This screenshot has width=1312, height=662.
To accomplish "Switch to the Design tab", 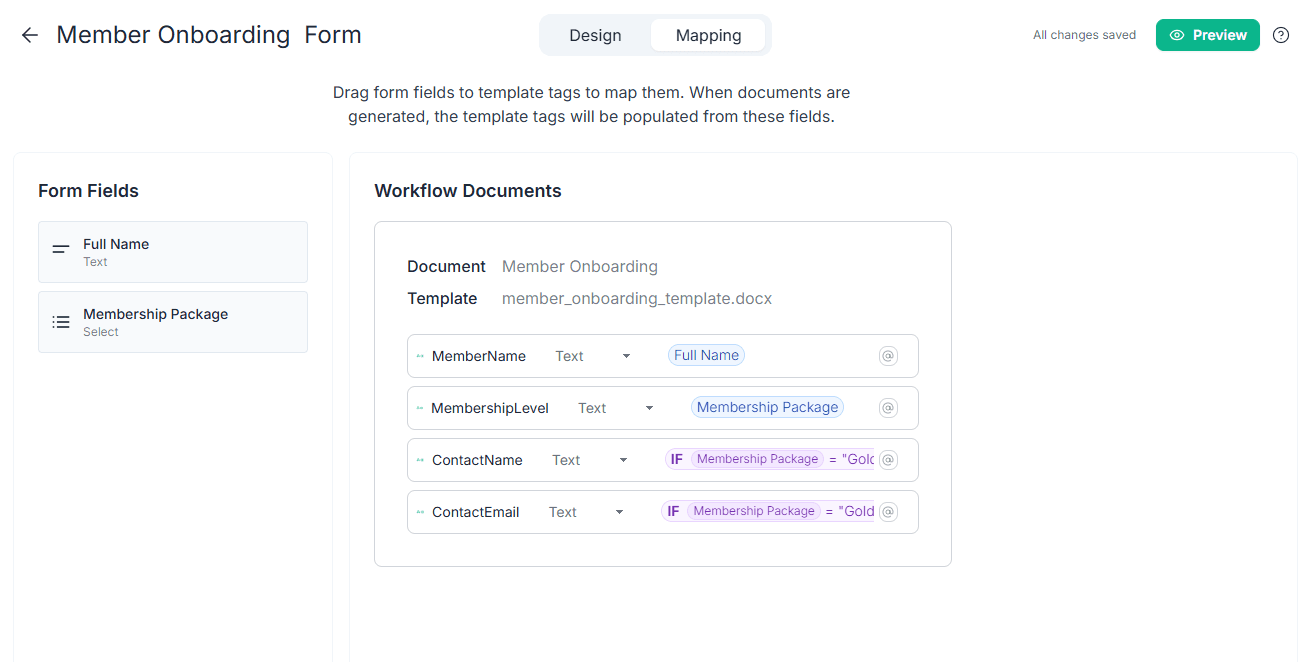I will [x=595, y=34].
